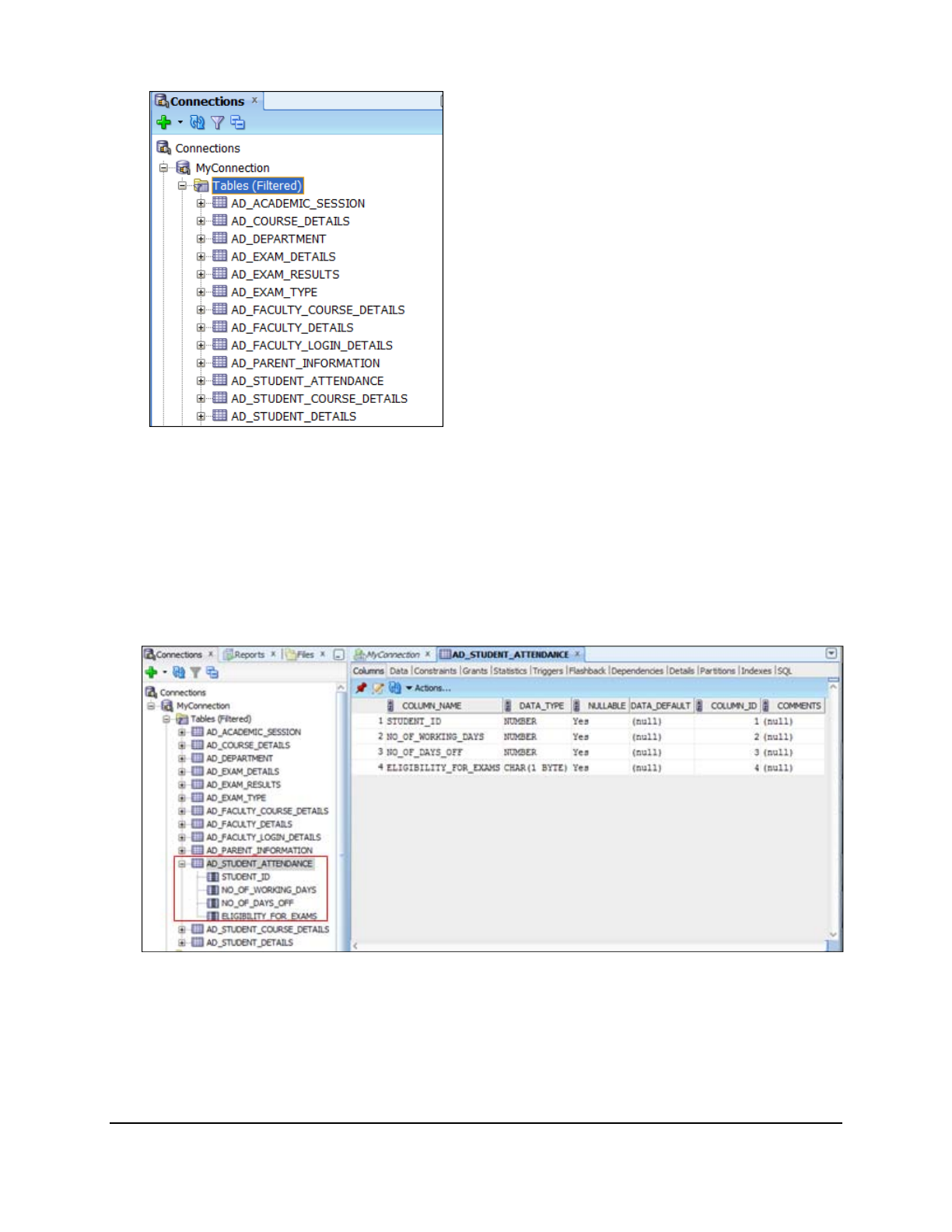Image resolution: width=952 pixels, height=1232 pixels.
Task: Open the Partitions sub-tab
Action: [x=717, y=671]
